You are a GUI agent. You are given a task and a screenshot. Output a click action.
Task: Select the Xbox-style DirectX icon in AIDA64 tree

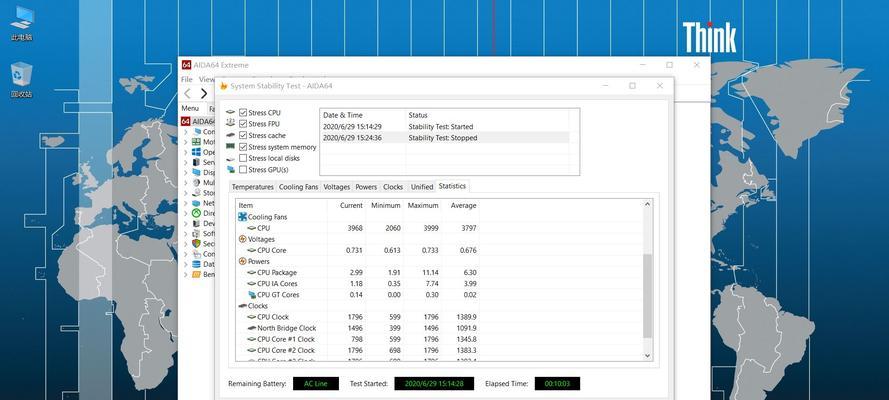196,213
